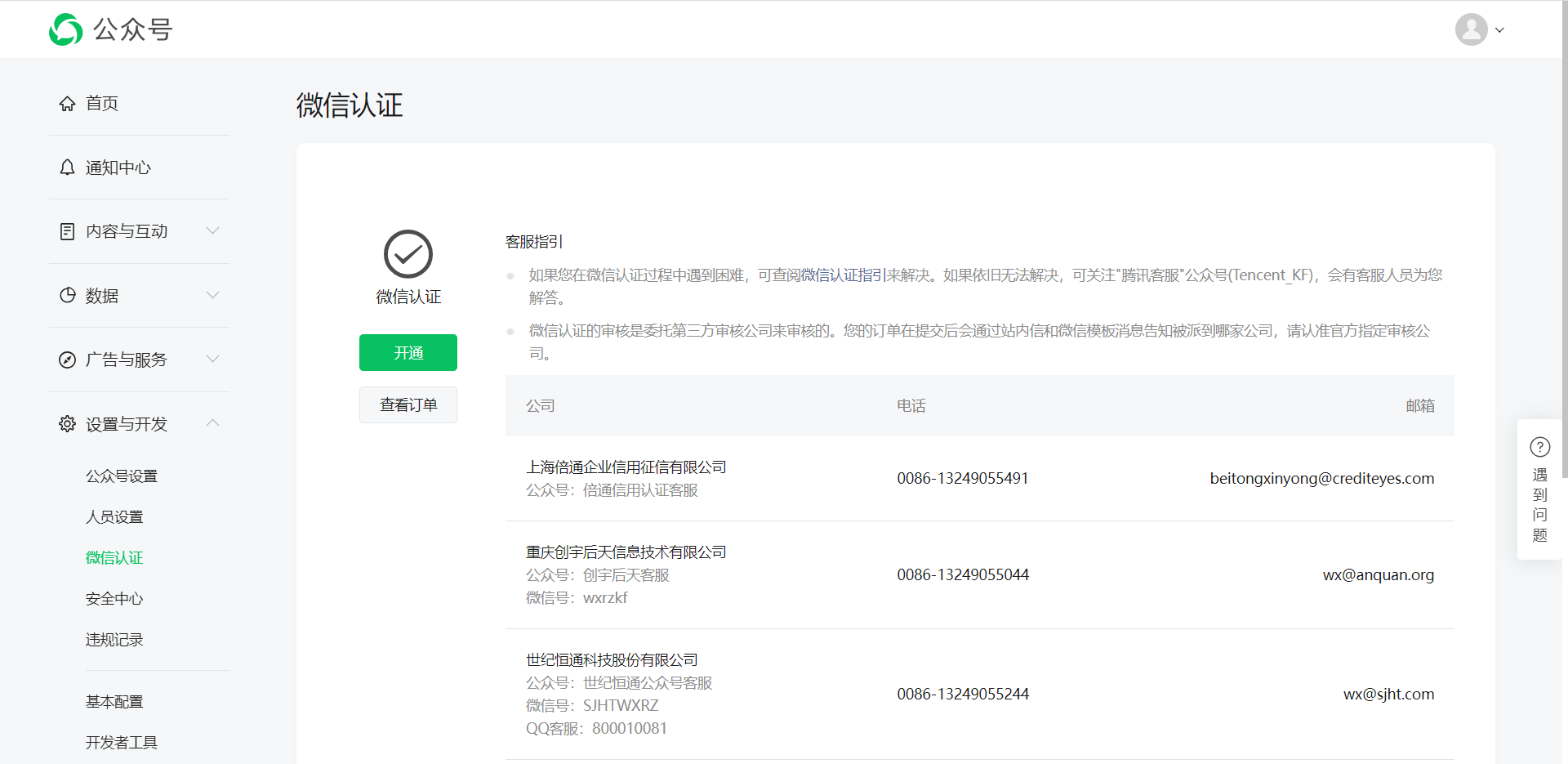Open 人员设置 submenu item
This screenshot has height=764, width=1568.
click(x=114, y=516)
